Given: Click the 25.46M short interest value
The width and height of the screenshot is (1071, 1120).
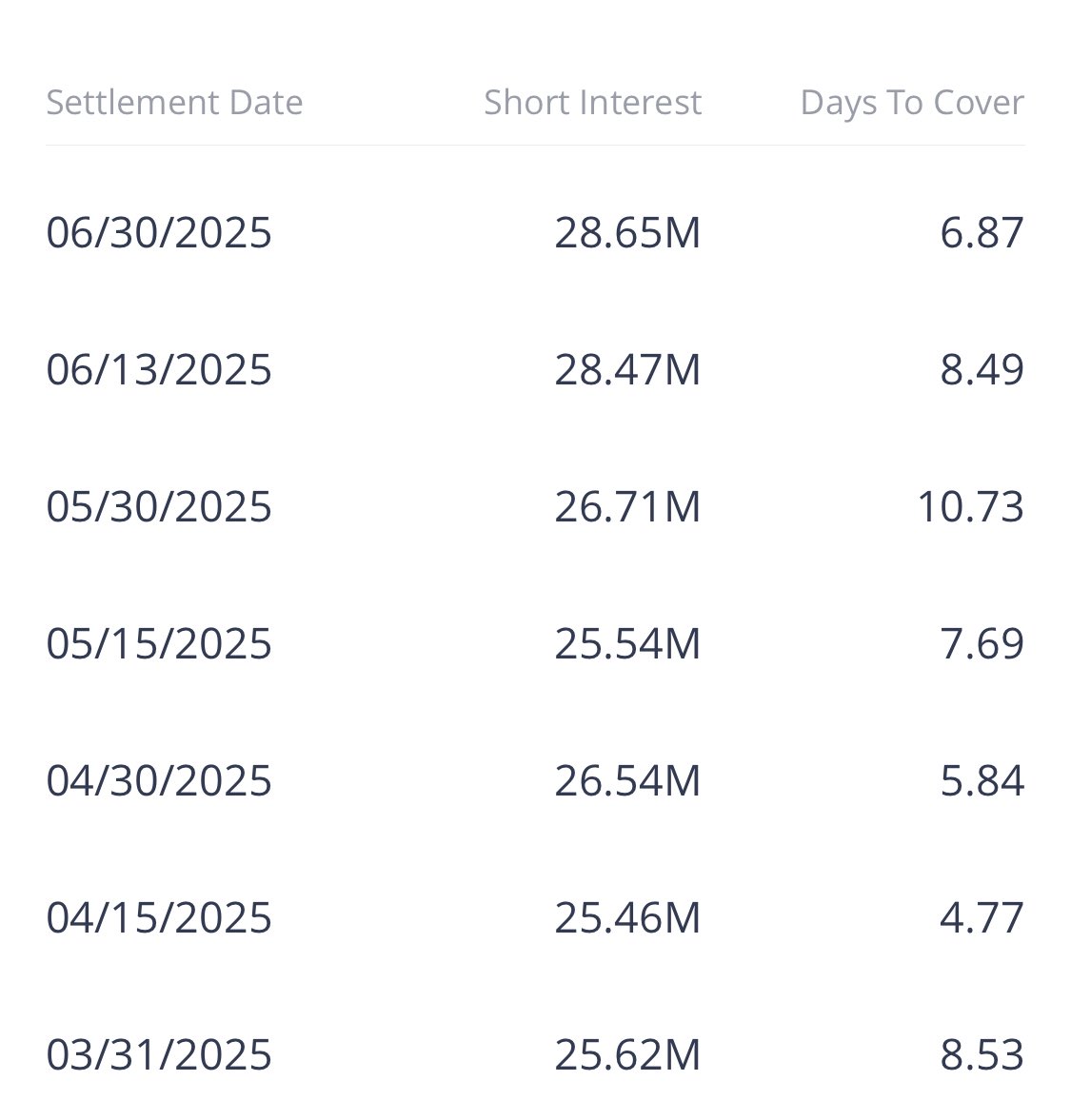Looking at the screenshot, I should 627,917.
